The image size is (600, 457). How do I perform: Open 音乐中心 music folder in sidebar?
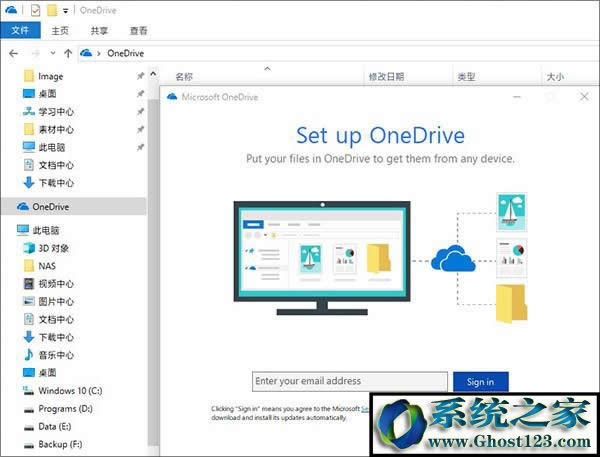click(x=55, y=355)
